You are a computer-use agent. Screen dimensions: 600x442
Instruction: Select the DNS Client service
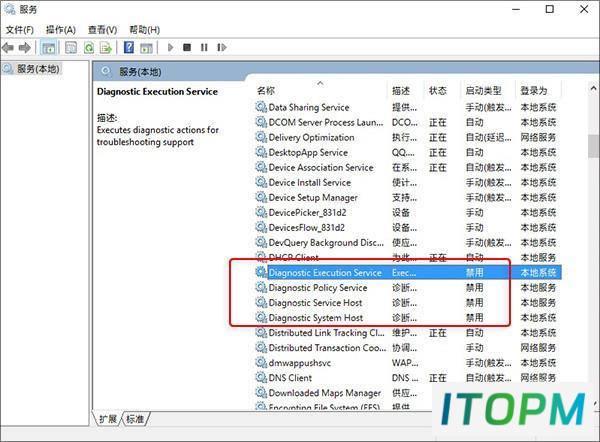coord(407,378)
